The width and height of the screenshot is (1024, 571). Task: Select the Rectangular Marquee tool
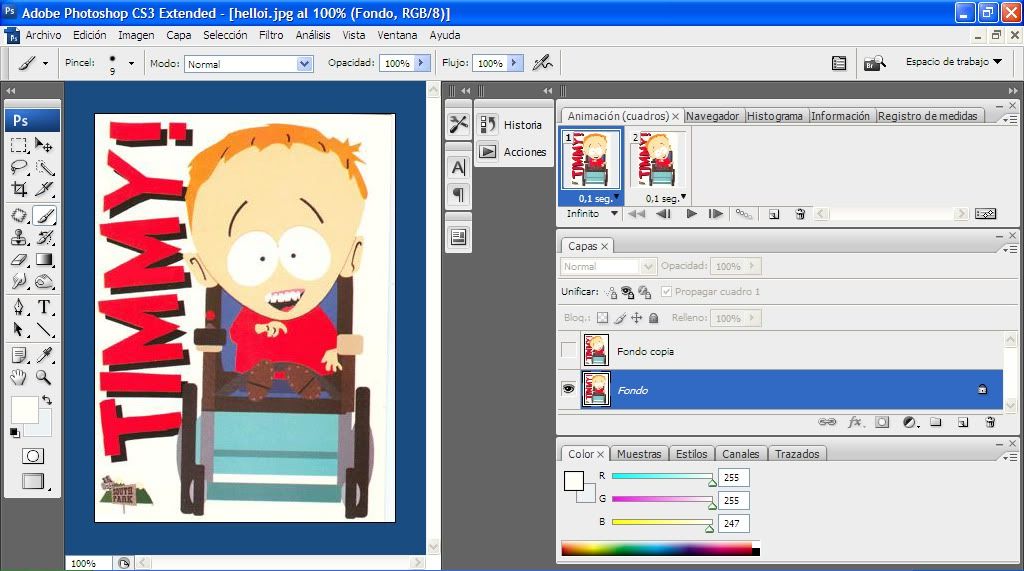[20, 144]
